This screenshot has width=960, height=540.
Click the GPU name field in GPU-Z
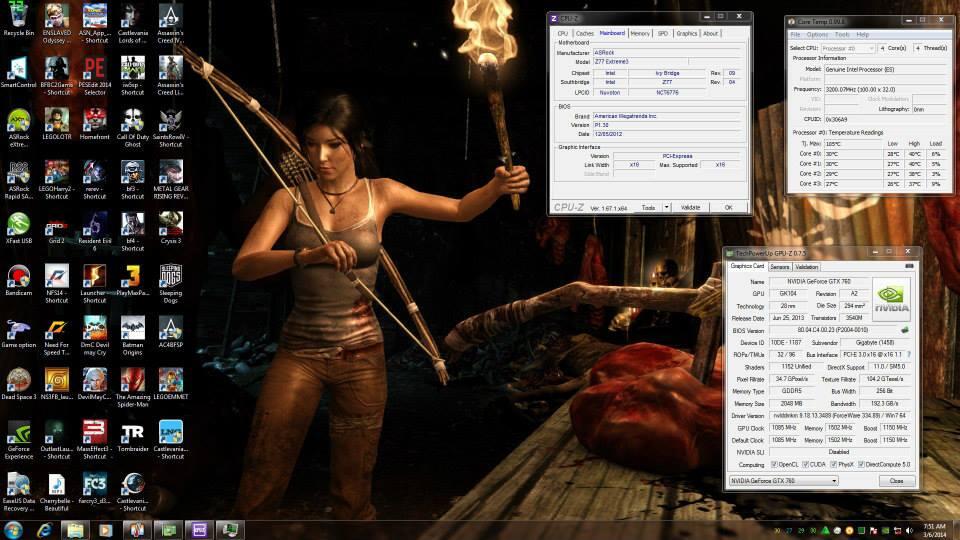click(x=819, y=282)
